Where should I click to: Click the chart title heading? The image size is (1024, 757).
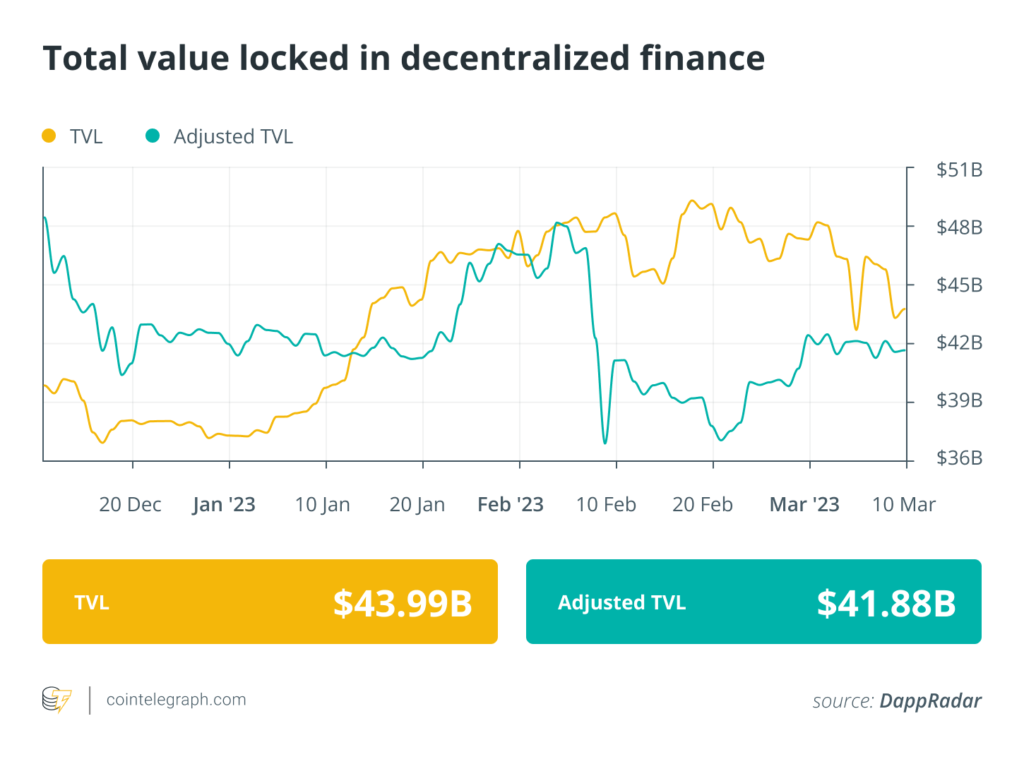click(403, 59)
